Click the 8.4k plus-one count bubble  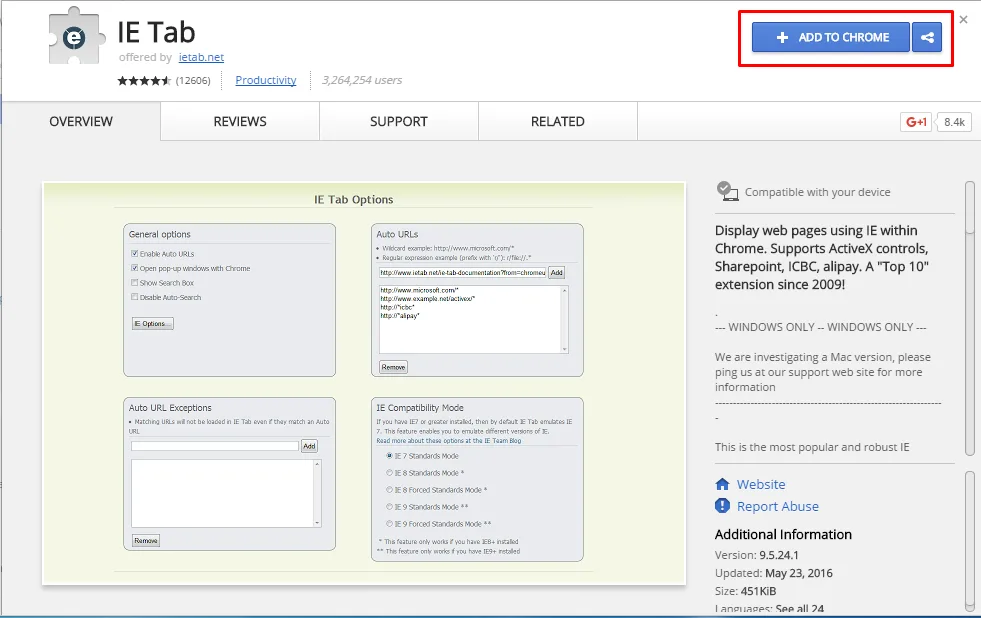[x=953, y=122]
